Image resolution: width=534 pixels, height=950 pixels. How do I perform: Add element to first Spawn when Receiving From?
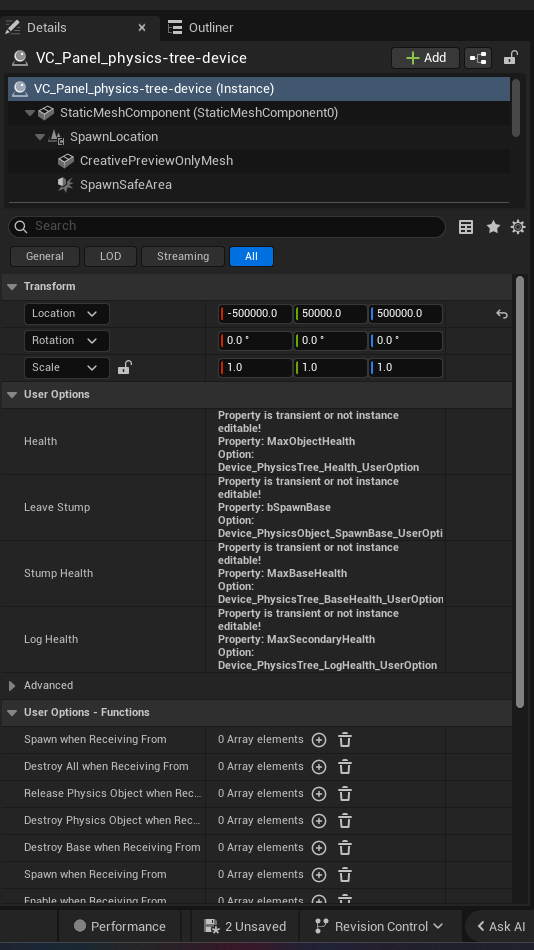(319, 740)
